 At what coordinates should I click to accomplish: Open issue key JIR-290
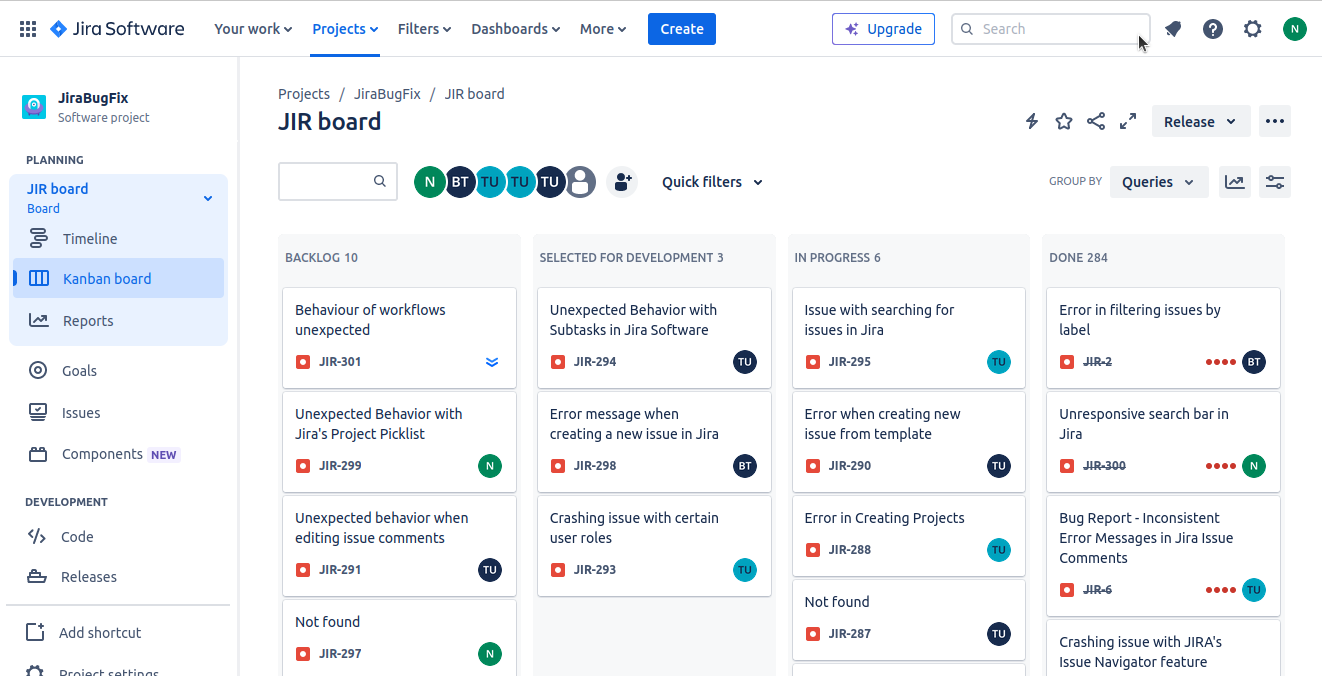point(850,466)
